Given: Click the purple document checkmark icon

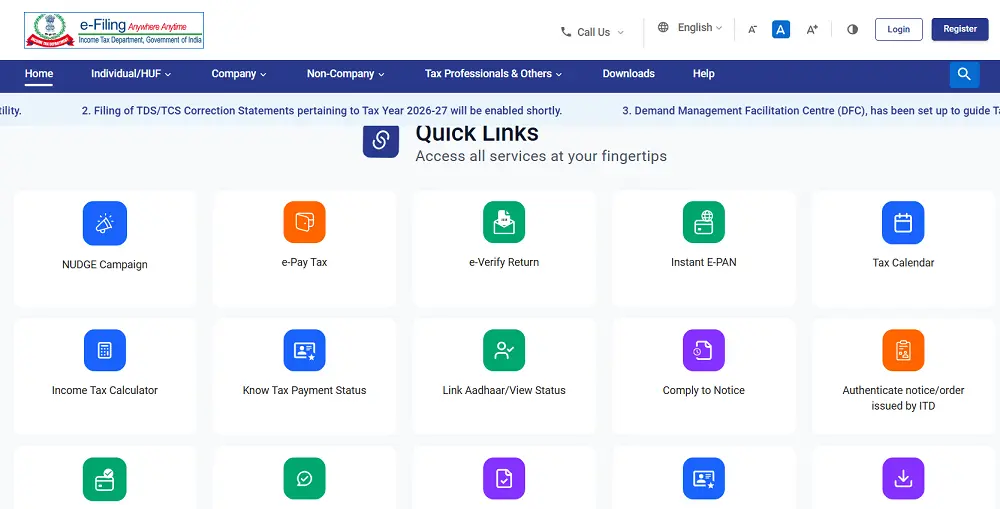Looking at the screenshot, I should 504,478.
